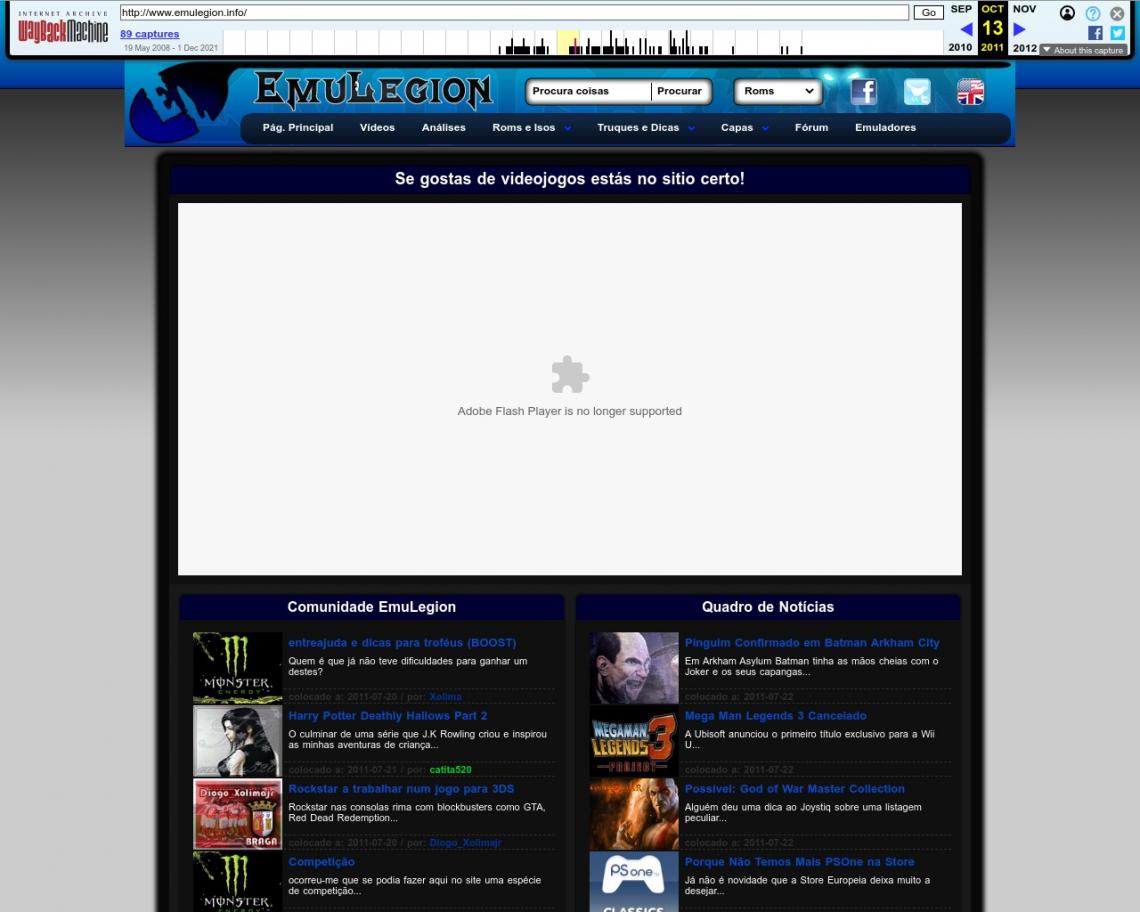Click the Procurar search button
The width and height of the screenshot is (1140, 912).
pyautogui.click(x=679, y=91)
